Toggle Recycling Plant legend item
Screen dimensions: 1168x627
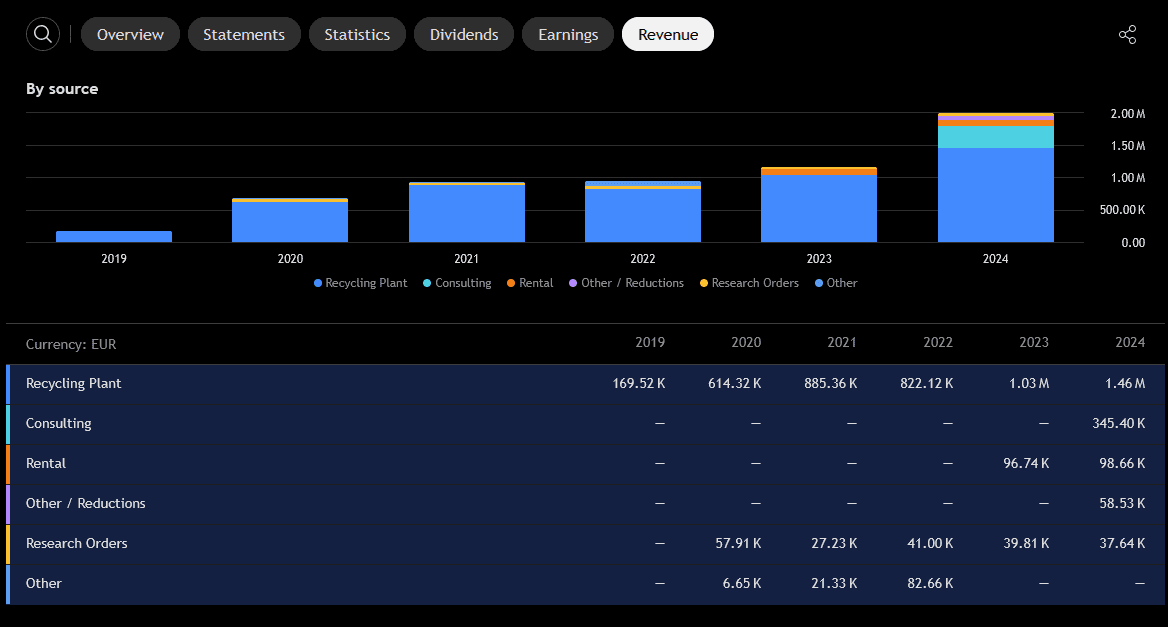pos(361,283)
